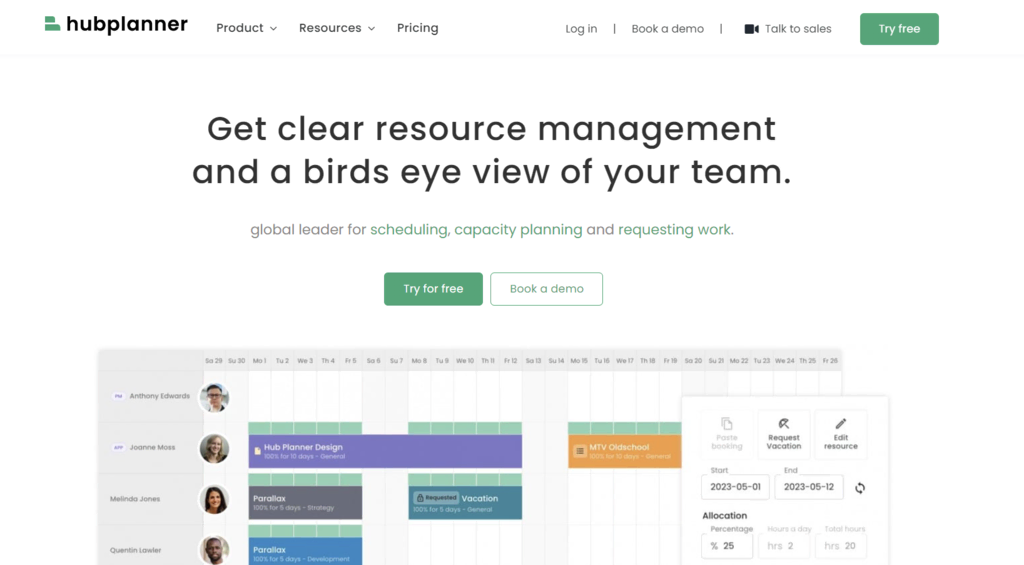This screenshot has width=1024, height=565.
Task: Expand the Resources menu chevron
Action: click(372, 29)
